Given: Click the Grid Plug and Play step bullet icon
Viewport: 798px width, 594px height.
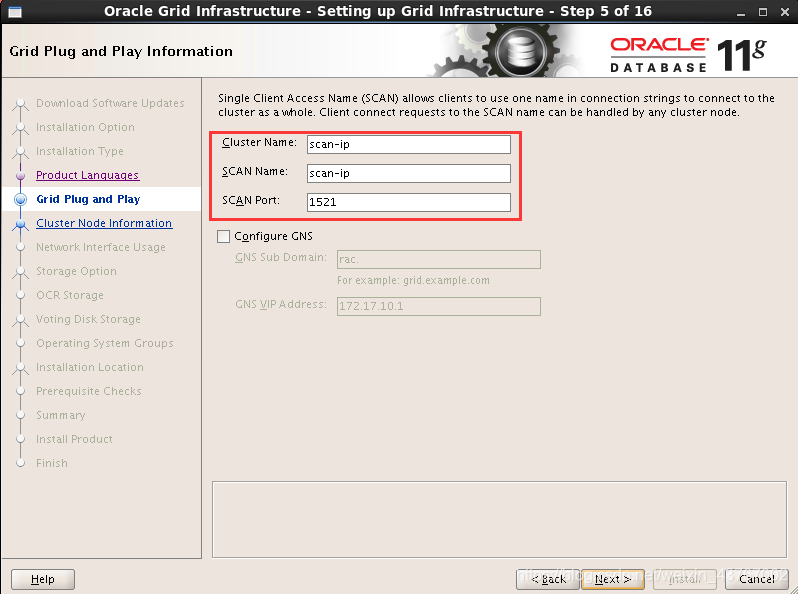Looking at the screenshot, I should pyautogui.click(x=20, y=199).
